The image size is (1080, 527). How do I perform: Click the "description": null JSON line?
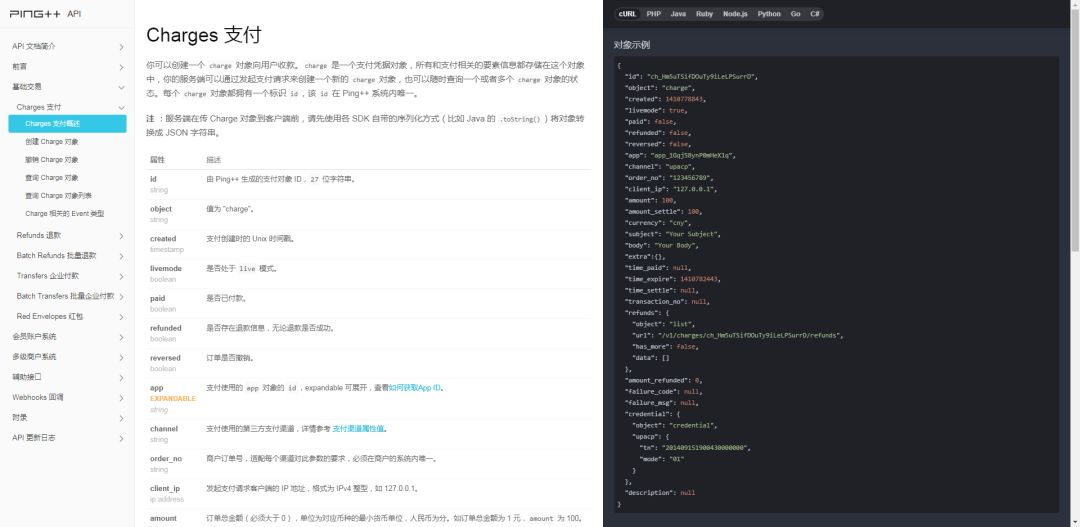[660, 493]
